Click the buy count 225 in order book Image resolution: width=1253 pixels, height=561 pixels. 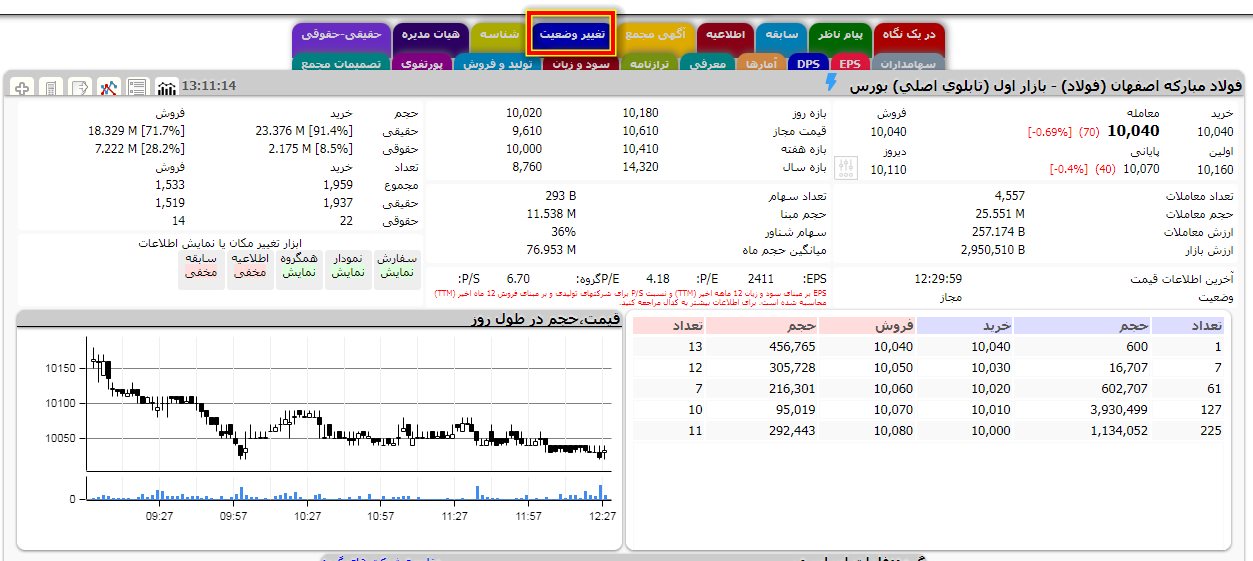1210,430
